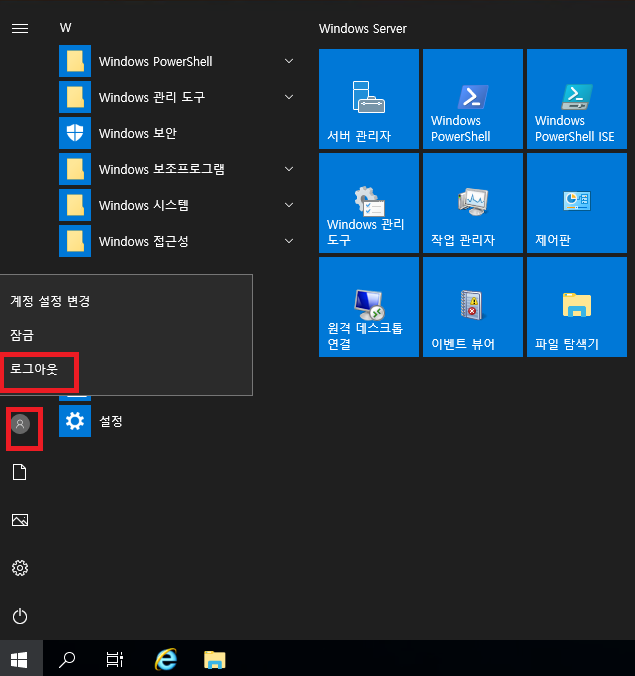Open Task View on taskbar
Viewport: 635px width, 676px height.
point(115,659)
